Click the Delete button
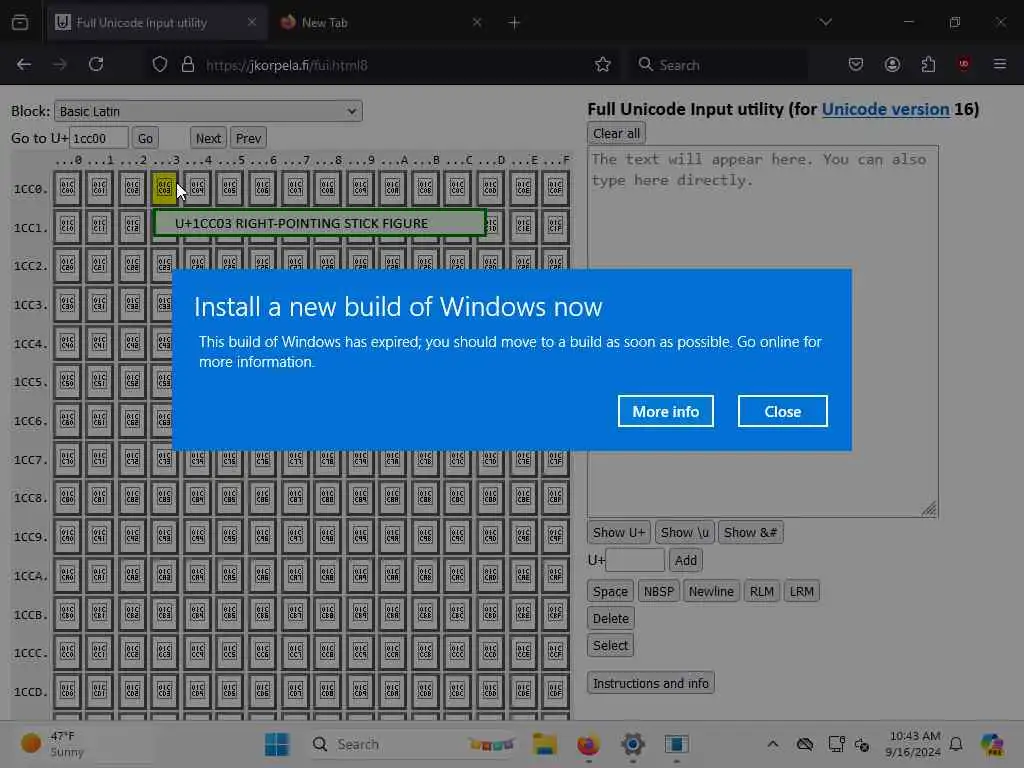 (611, 618)
